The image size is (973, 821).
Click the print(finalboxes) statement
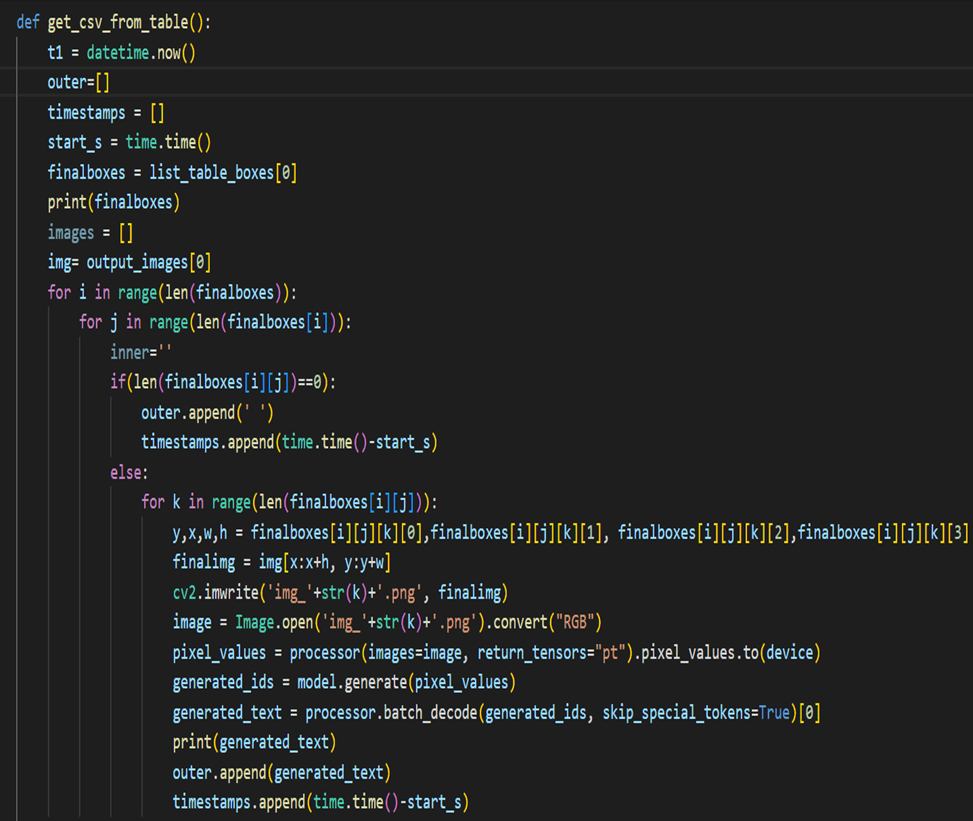click(x=114, y=202)
